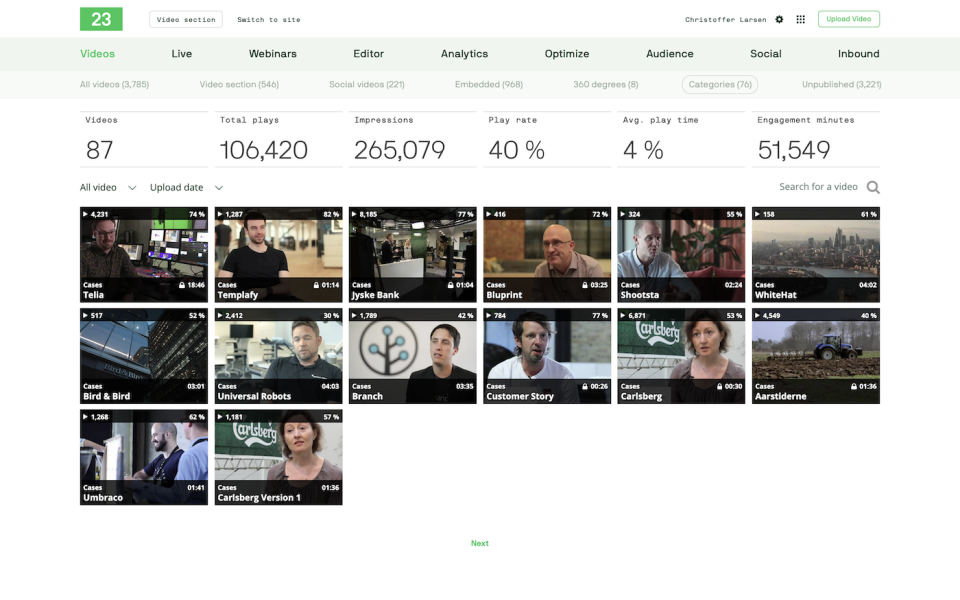The width and height of the screenshot is (960, 600).
Task: Click Video section button
Action: (x=186, y=20)
